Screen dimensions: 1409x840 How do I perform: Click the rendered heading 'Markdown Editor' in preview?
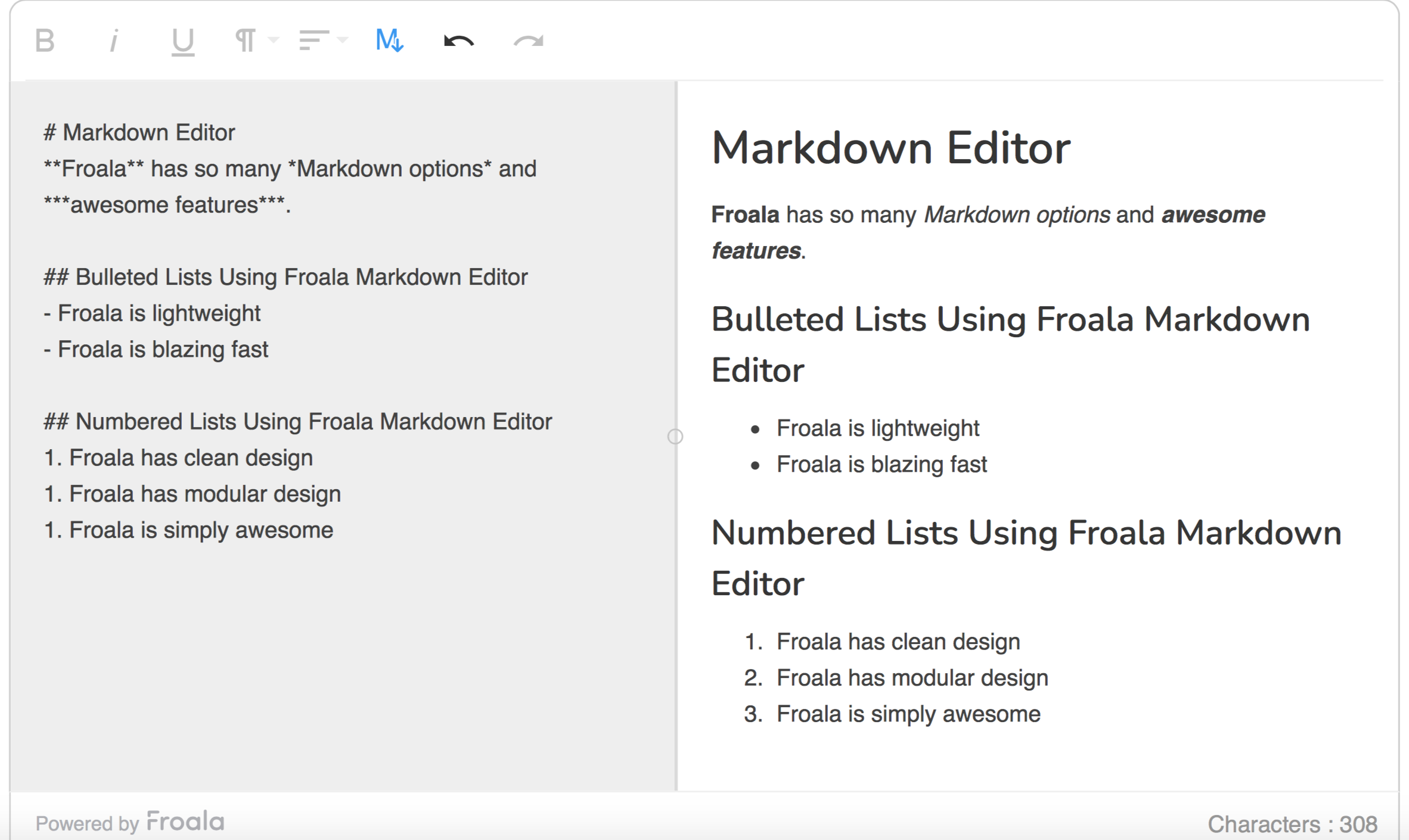(892, 147)
